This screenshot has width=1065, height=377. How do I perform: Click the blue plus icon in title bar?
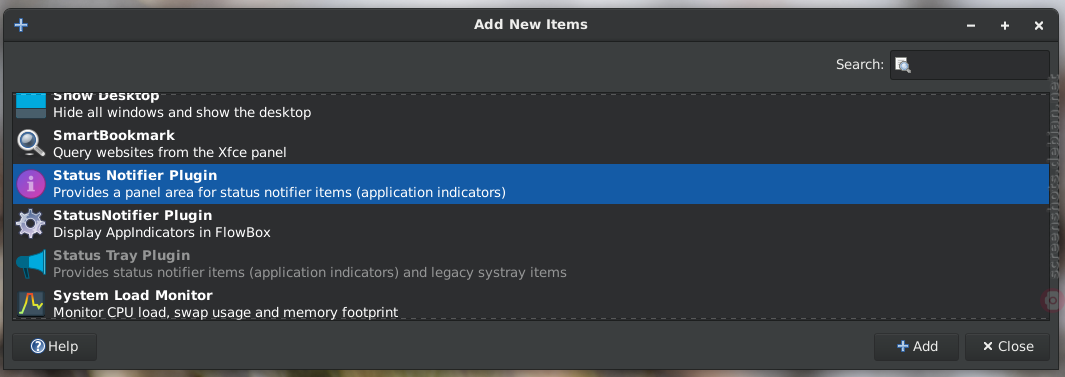tap(21, 25)
